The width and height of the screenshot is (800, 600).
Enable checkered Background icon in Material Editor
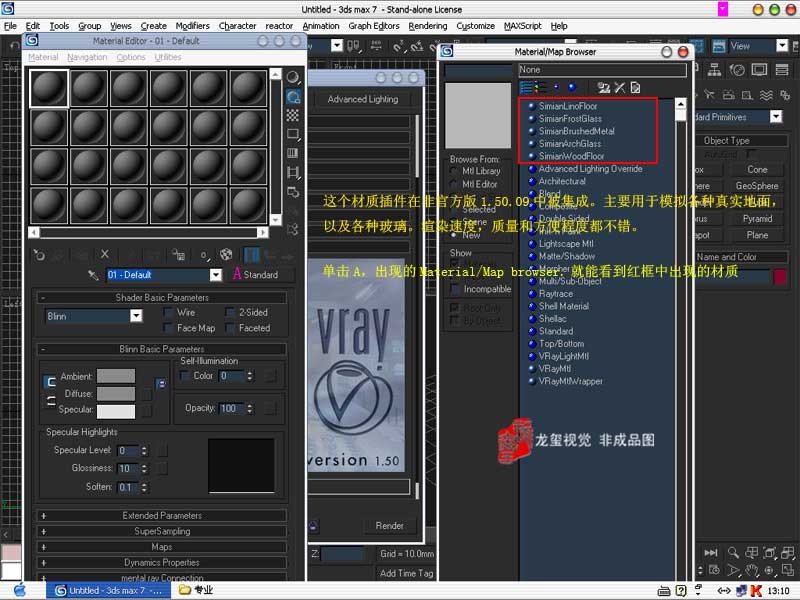point(293,115)
